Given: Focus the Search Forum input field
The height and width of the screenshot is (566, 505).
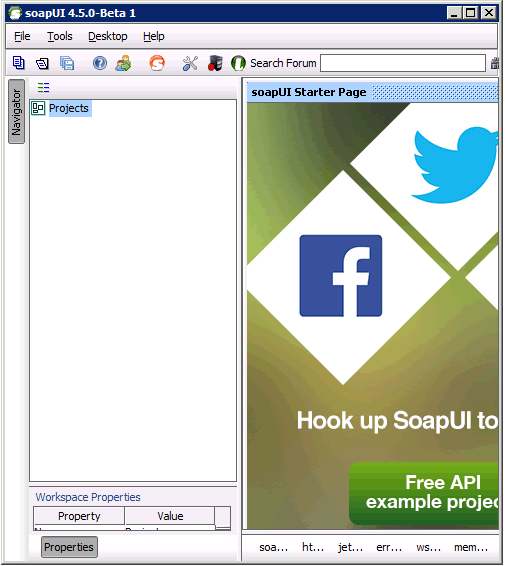Looking at the screenshot, I should (403, 63).
